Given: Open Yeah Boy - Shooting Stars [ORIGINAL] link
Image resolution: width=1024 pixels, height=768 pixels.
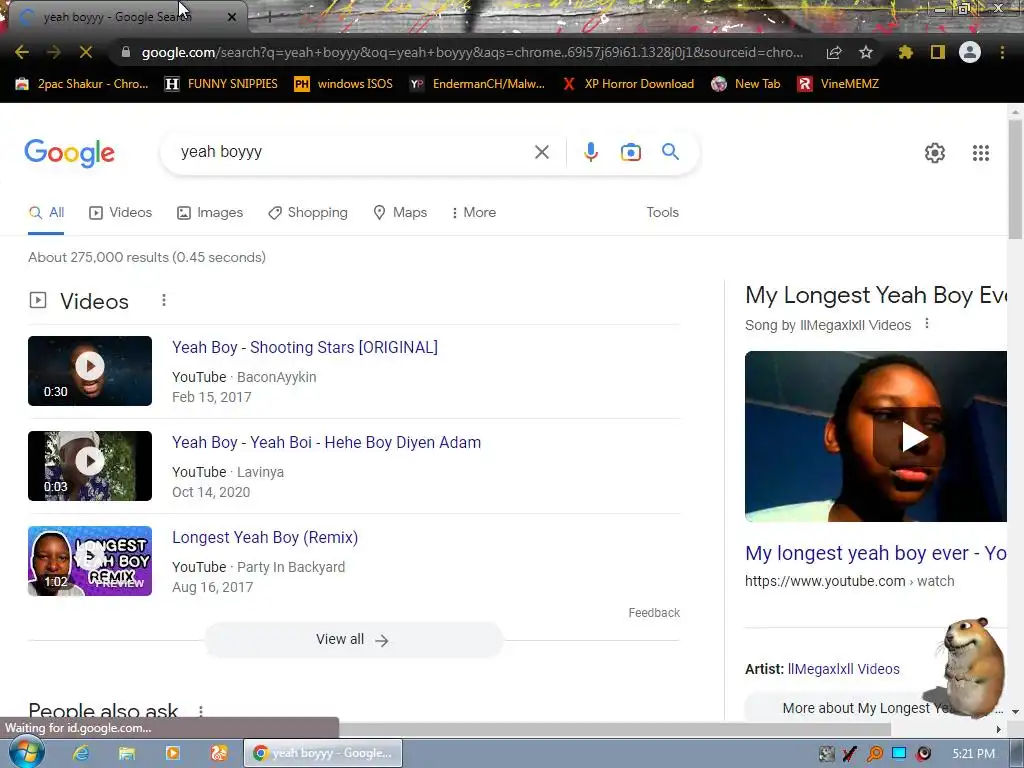Looking at the screenshot, I should point(305,347).
